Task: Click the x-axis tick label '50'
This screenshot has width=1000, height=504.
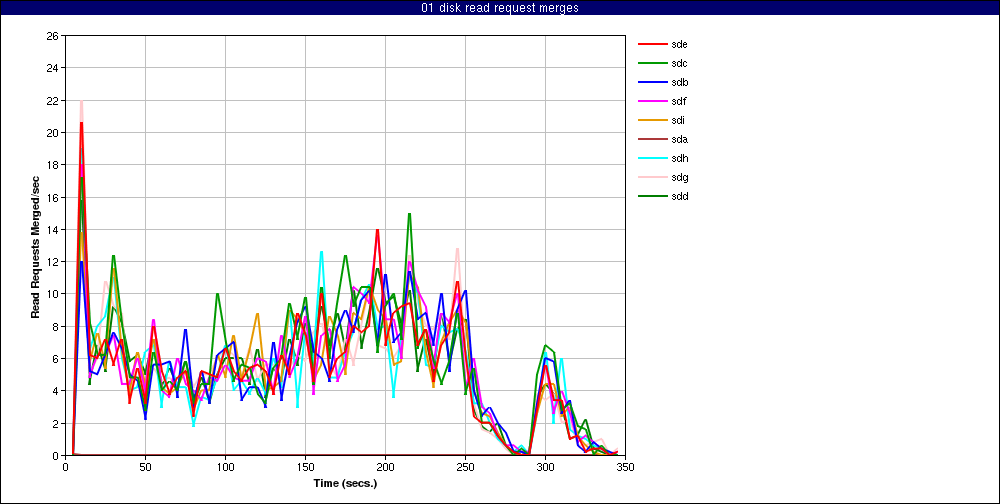Action: click(x=145, y=467)
